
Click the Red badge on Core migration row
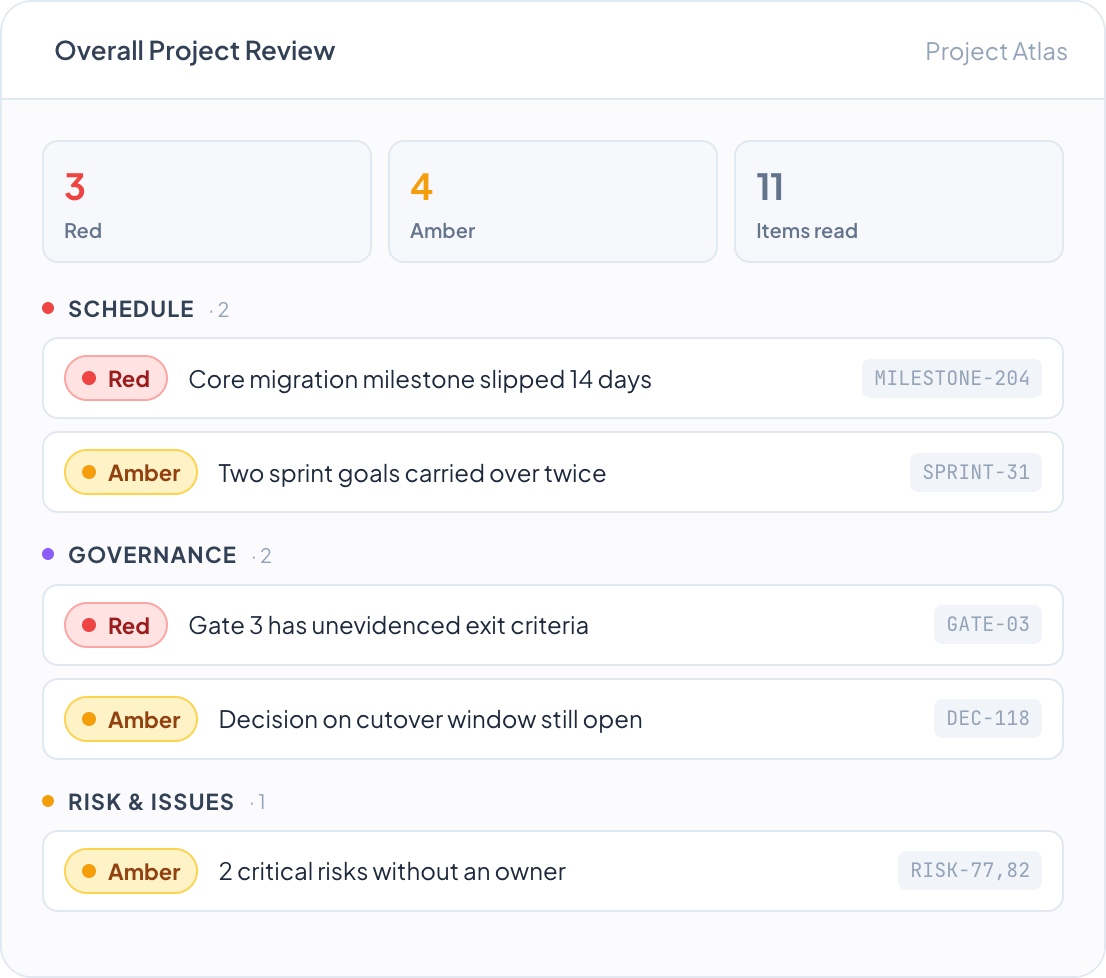pos(116,379)
